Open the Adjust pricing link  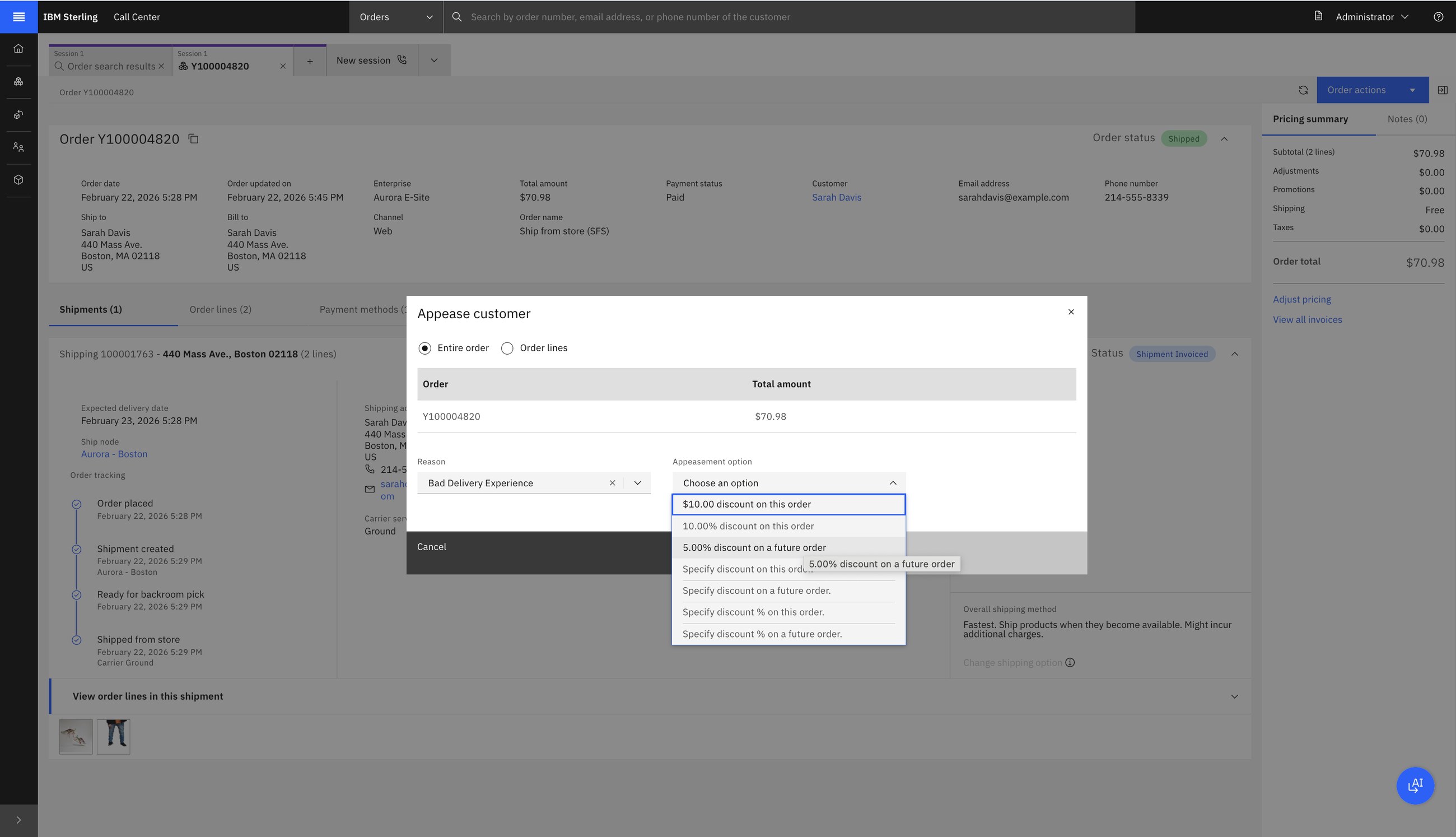click(x=1301, y=300)
